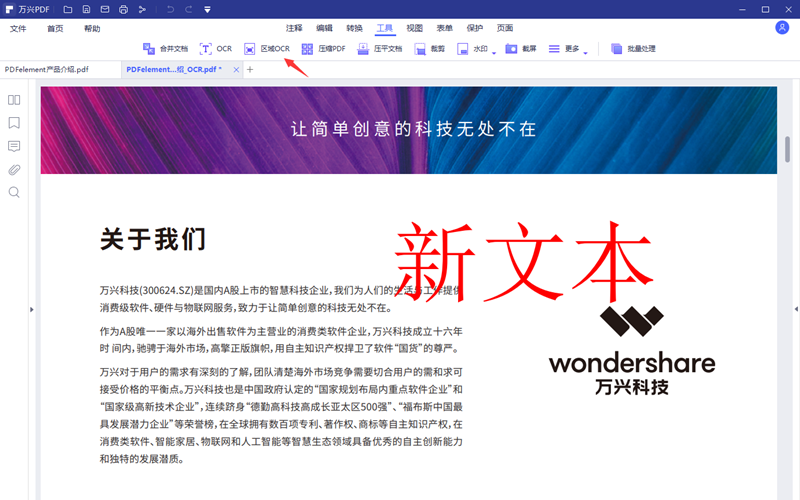This screenshot has height=500, width=800.
Task: Take a screenshot with 截屏
Action: point(521,48)
